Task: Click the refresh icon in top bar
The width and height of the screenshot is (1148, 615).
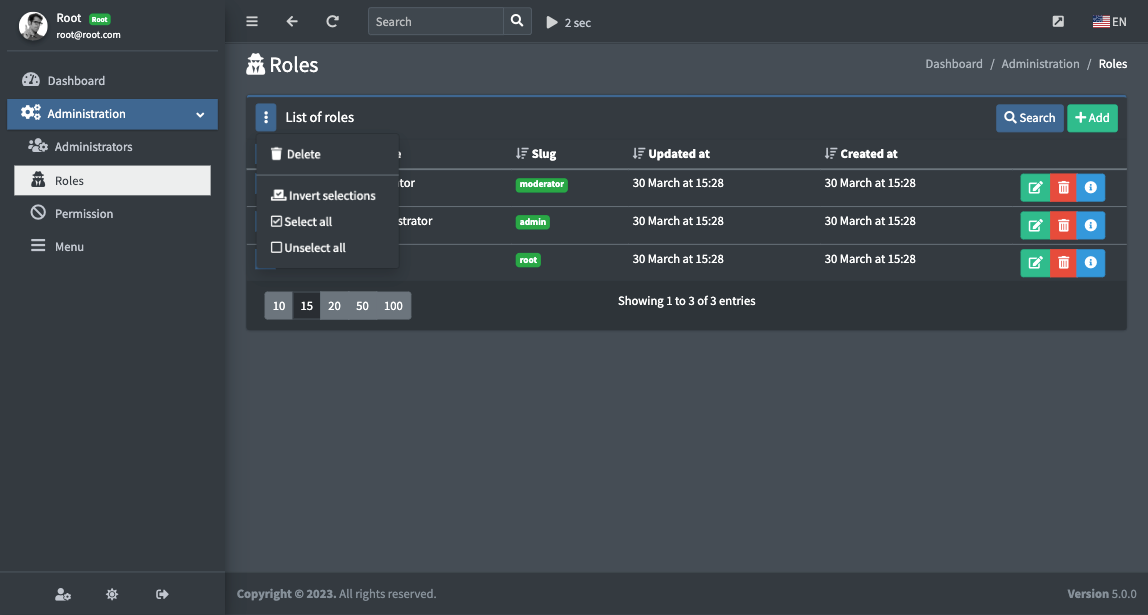Action: click(332, 22)
